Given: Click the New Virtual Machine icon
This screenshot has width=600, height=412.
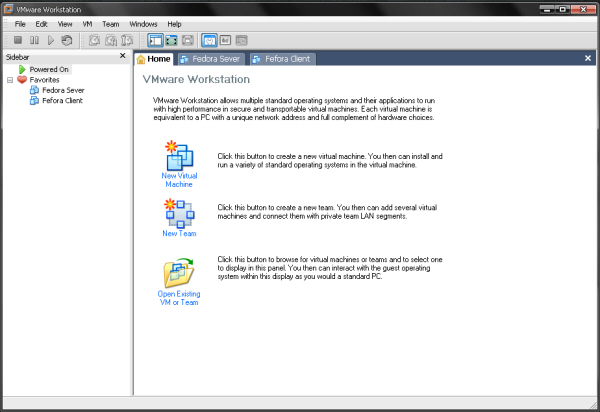Looking at the screenshot, I should coord(179,156).
